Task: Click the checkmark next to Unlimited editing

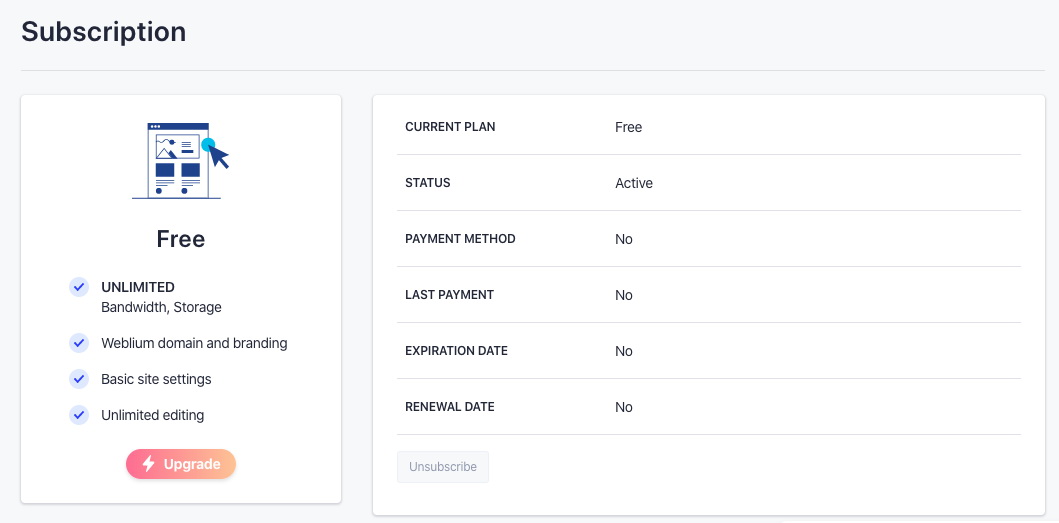Action: pyautogui.click(x=79, y=415)
